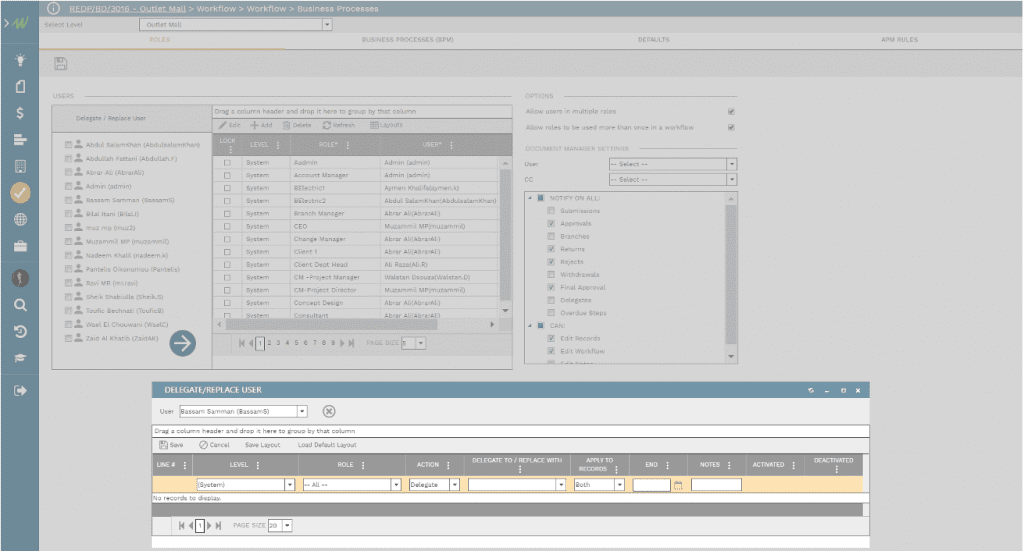Open the search magnifier sidebar icon
1024x551 pixels.
20,305
